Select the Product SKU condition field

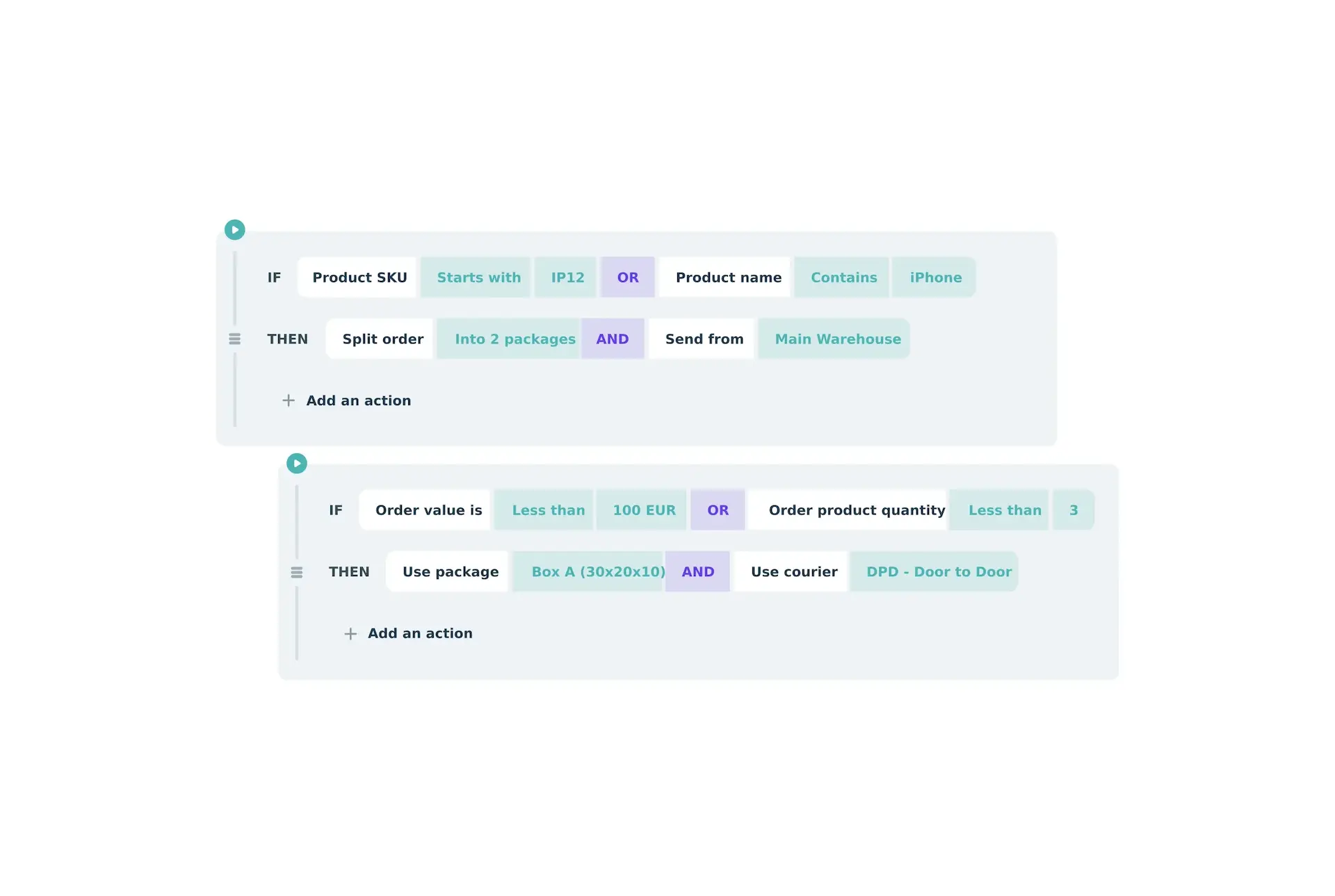(359, 277)
